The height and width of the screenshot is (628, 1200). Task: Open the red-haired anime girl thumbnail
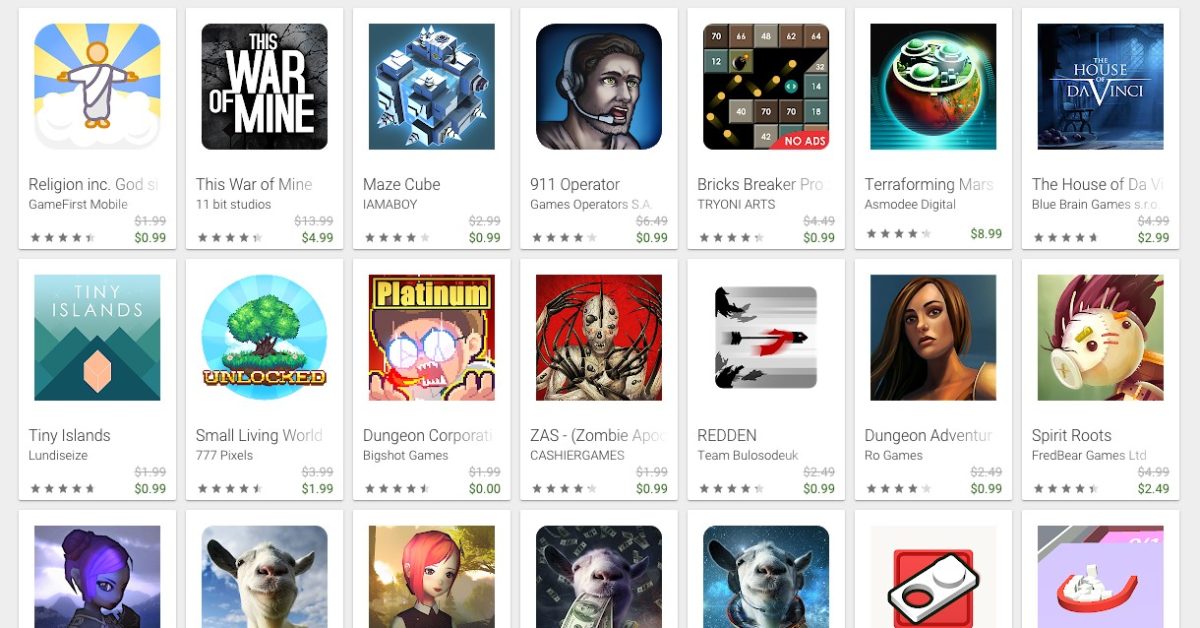pyautogui.click(x=431, y=577)
